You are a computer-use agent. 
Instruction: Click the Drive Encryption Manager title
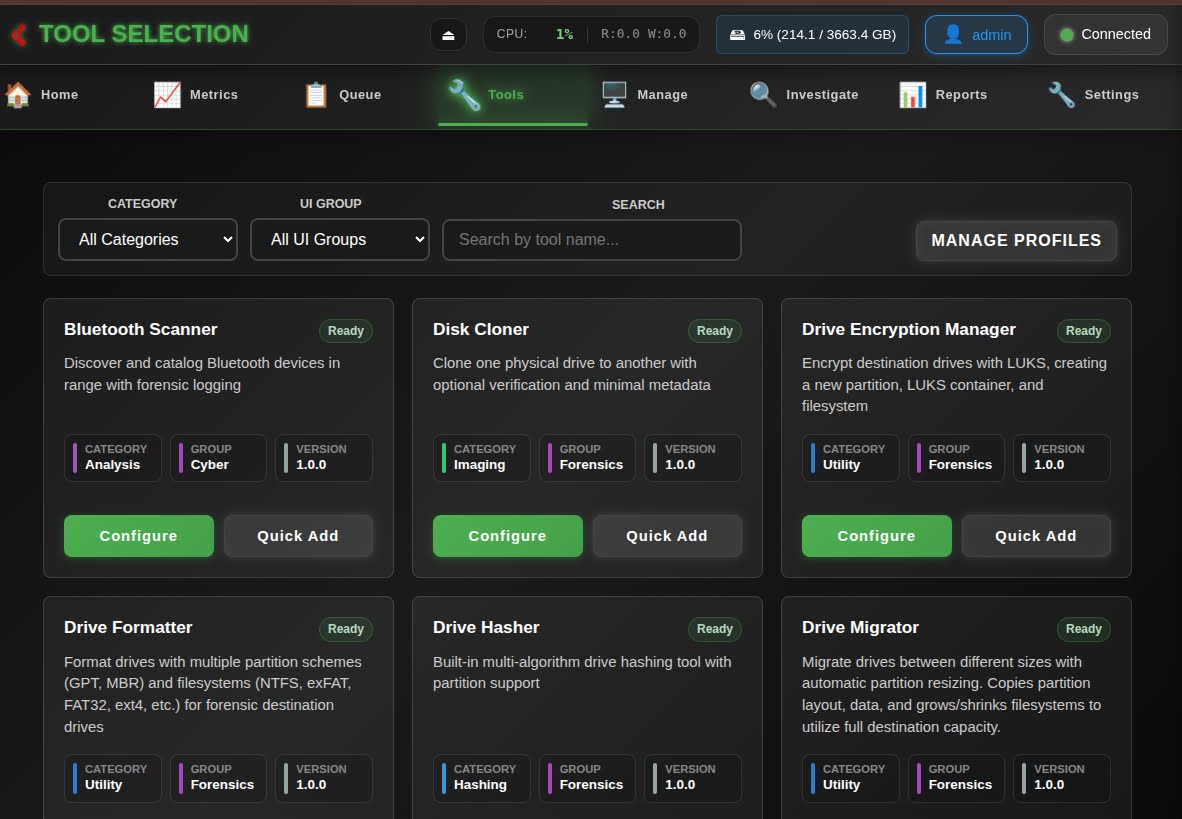(x=909, y=330)
